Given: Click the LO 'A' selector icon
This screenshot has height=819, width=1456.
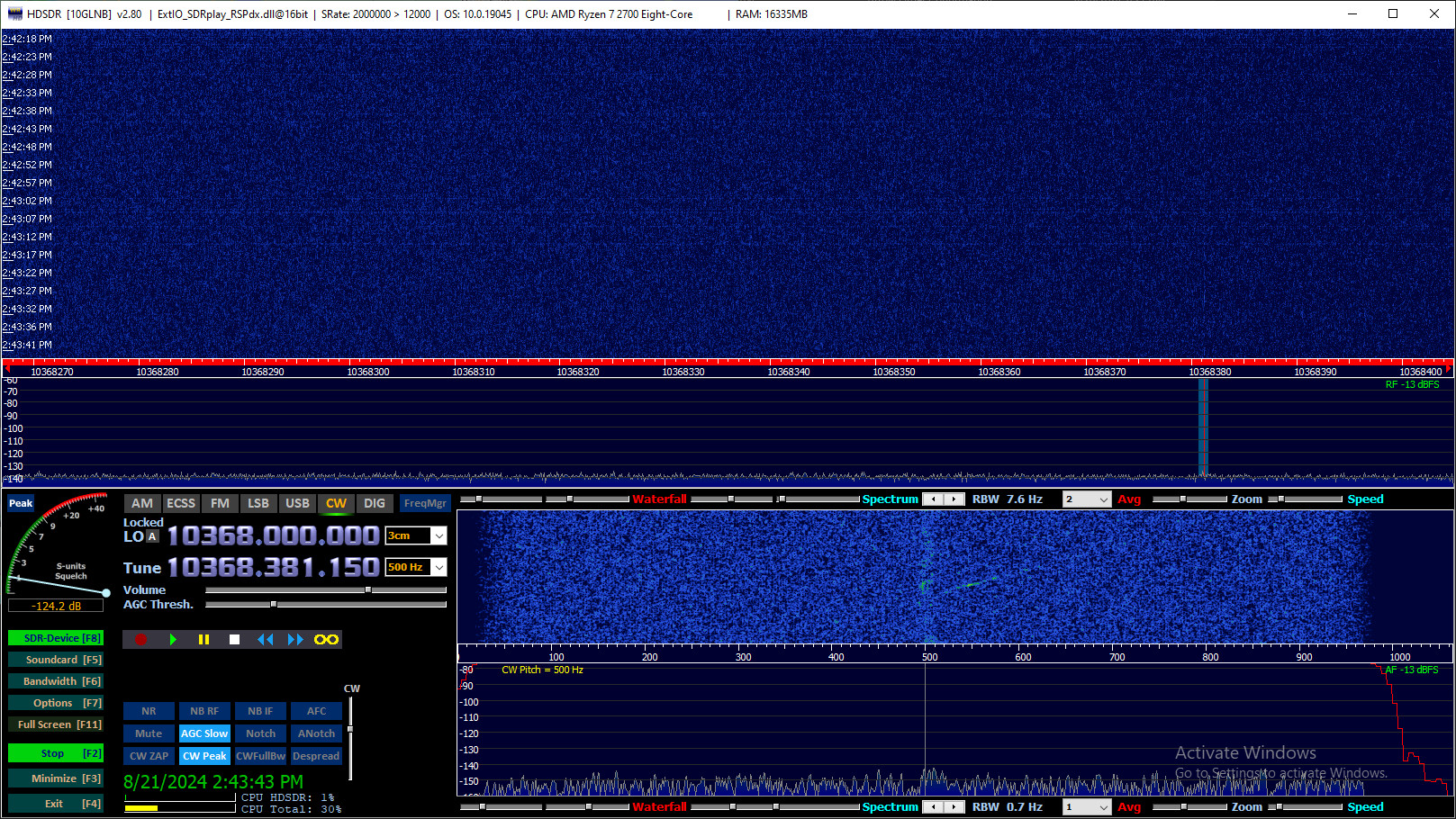Looking at the screenshot, I should (x=152, y=536).
